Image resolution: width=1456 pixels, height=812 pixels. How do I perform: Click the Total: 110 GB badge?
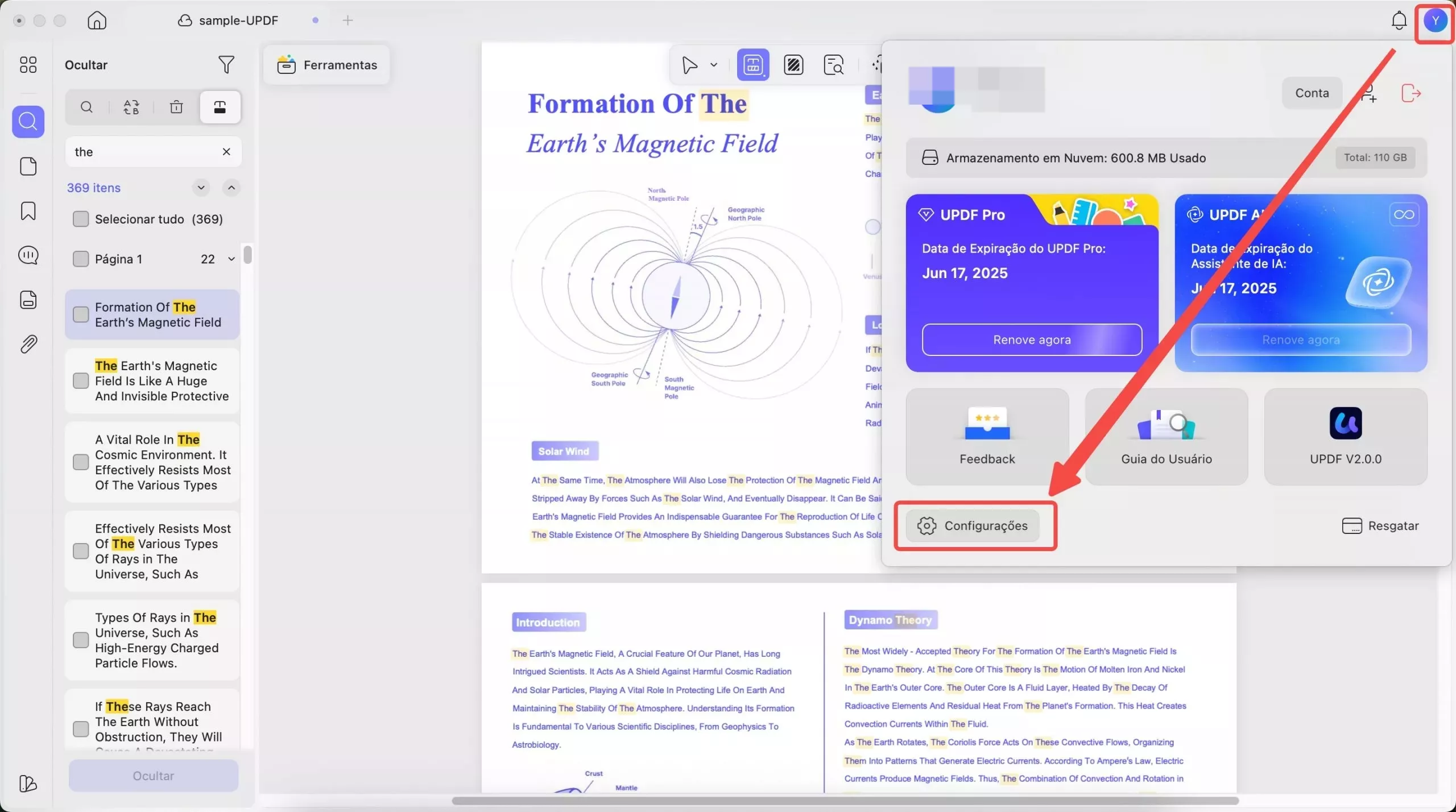click(x=1375, y=158)
